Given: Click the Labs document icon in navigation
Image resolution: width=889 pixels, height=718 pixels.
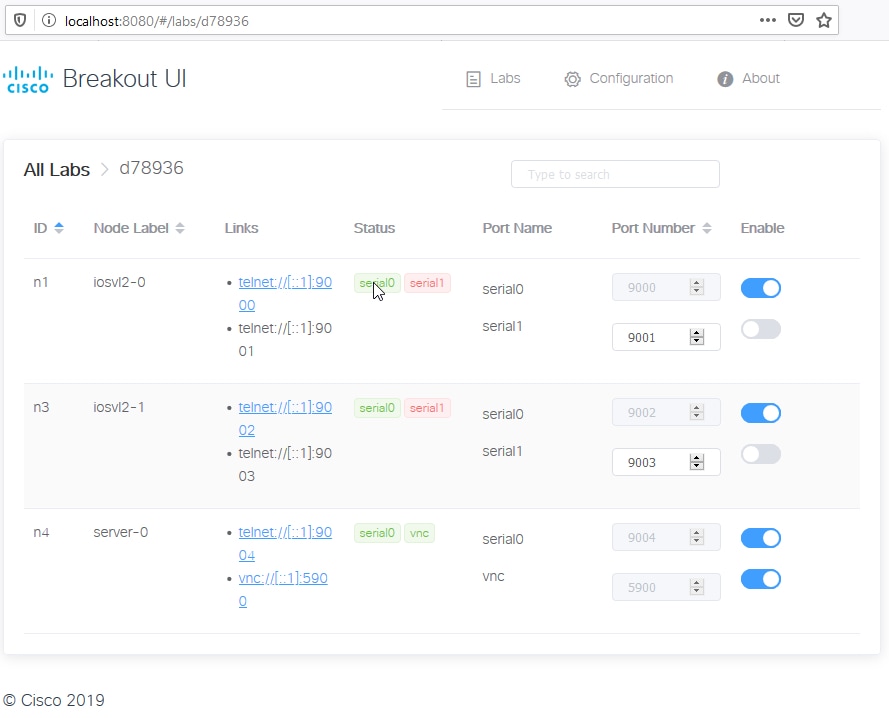Looking at the screenshot, I should [x=475, y=78].
